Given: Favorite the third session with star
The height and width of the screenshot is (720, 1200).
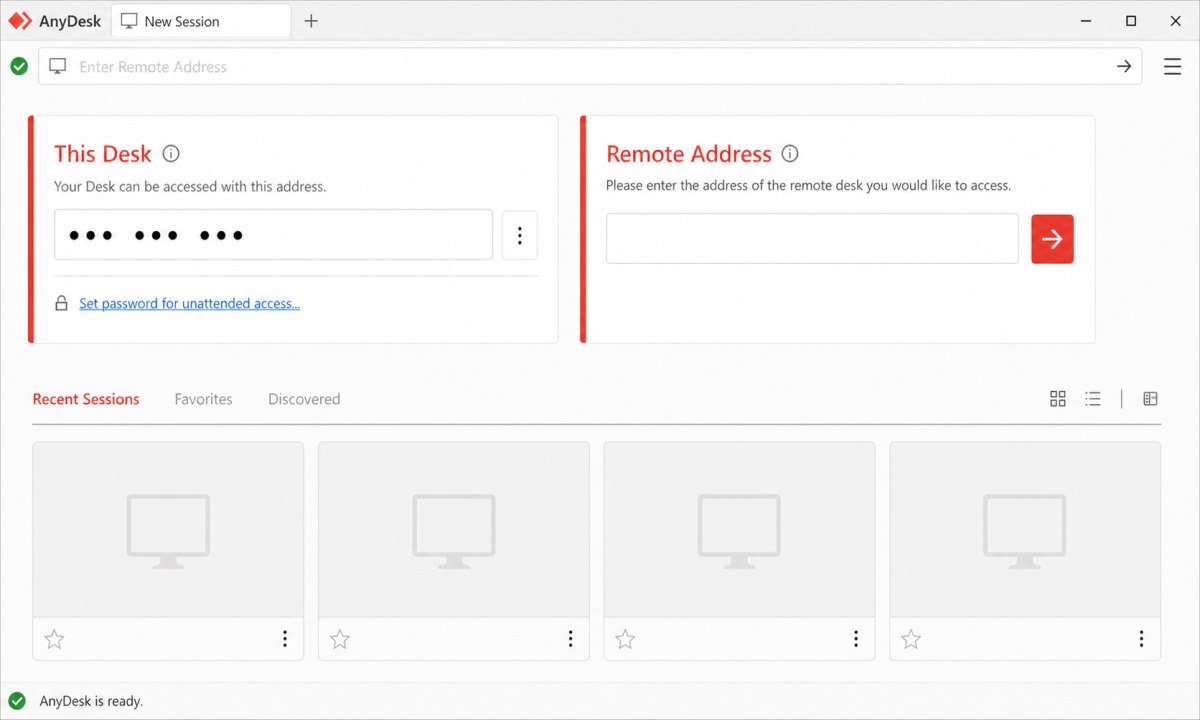Looking at the screenshot, I should [625, 639].
